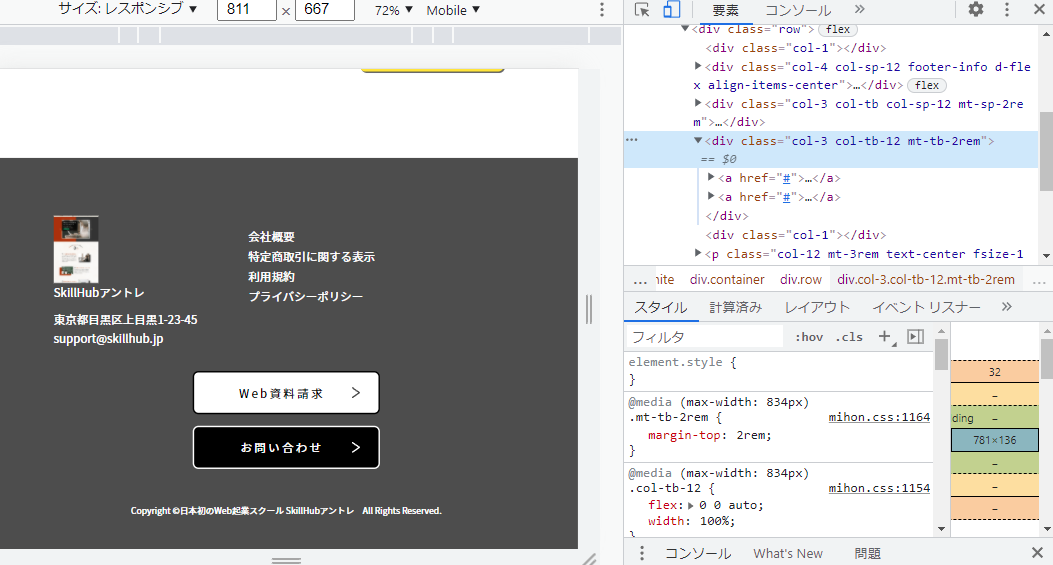Select div.col-3.col-tb-12.mt-tb-2rem breadcrumb

tap(925, 279)
